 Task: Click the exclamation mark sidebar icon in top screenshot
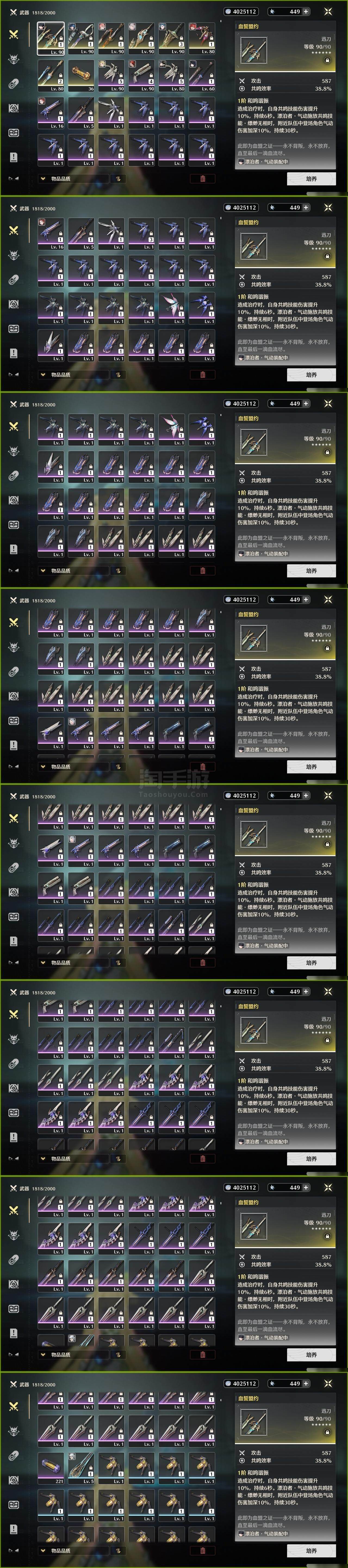coord(13,157)
